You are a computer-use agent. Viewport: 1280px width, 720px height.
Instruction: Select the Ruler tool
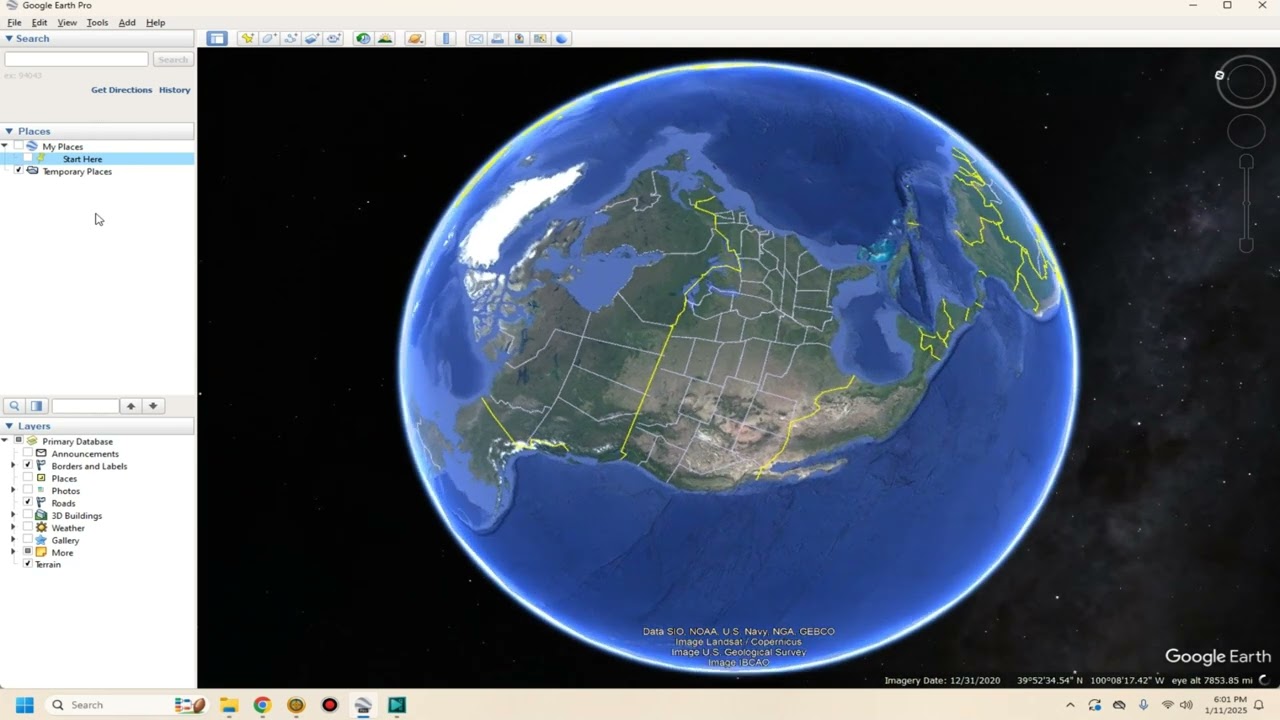point(446,38)
